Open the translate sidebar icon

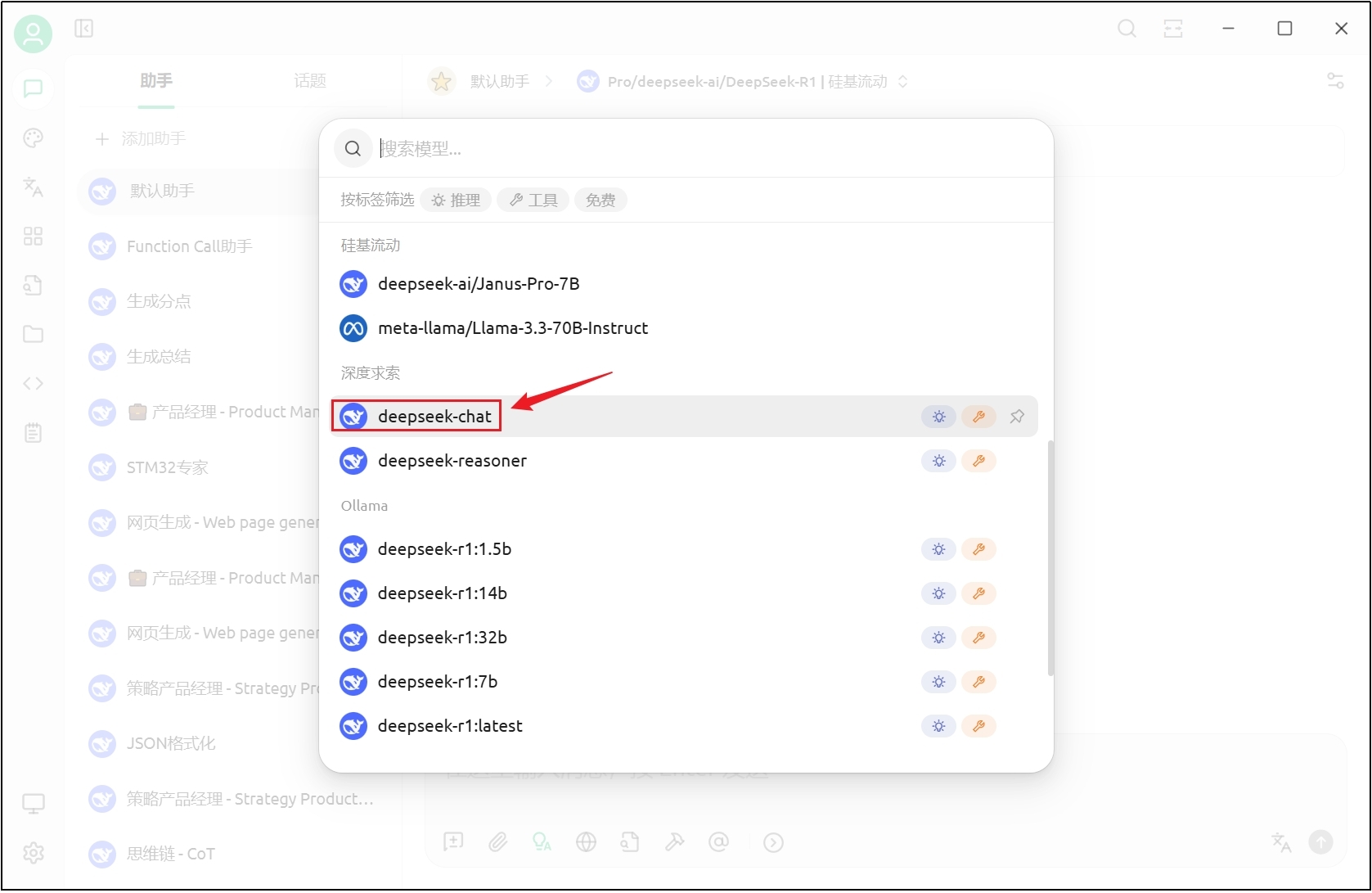33,187
